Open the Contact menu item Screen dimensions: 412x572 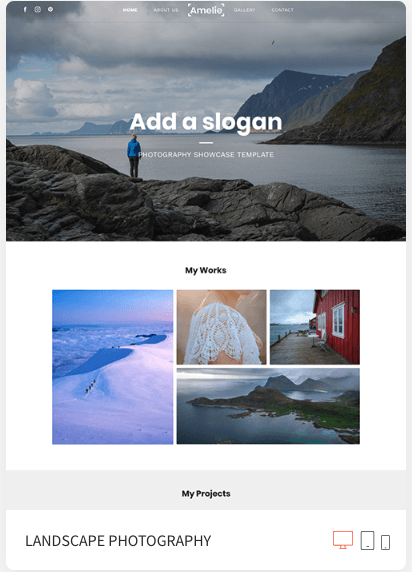pos(282,10)
